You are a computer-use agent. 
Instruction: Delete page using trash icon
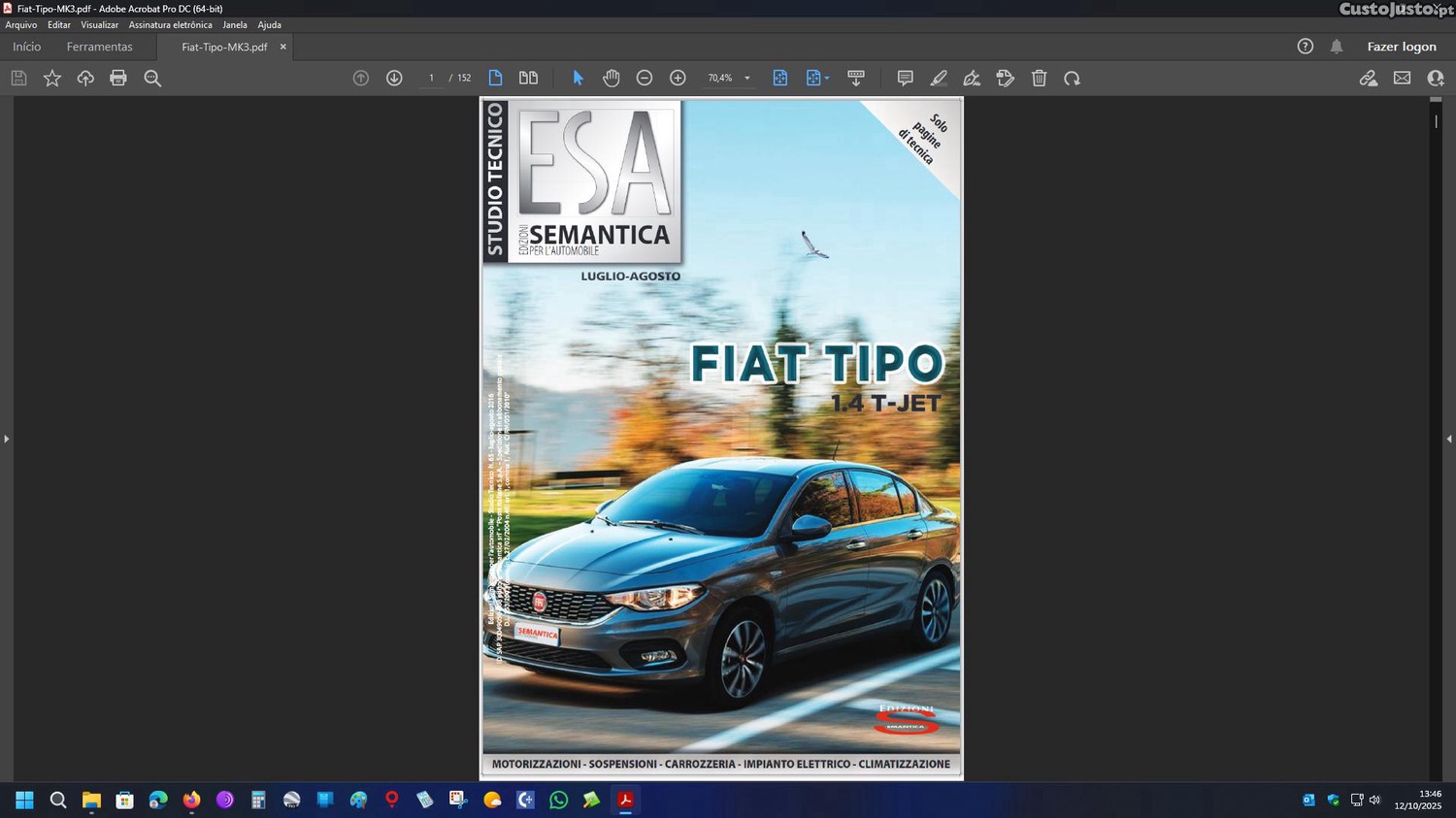[1039, 79]
